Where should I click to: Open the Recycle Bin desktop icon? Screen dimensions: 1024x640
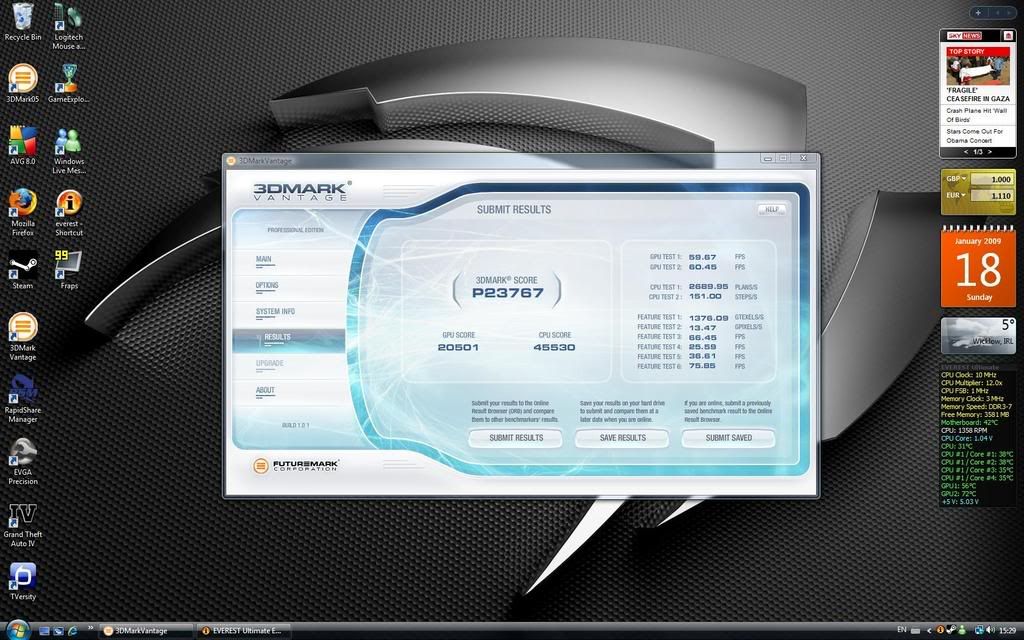point(23,22)
